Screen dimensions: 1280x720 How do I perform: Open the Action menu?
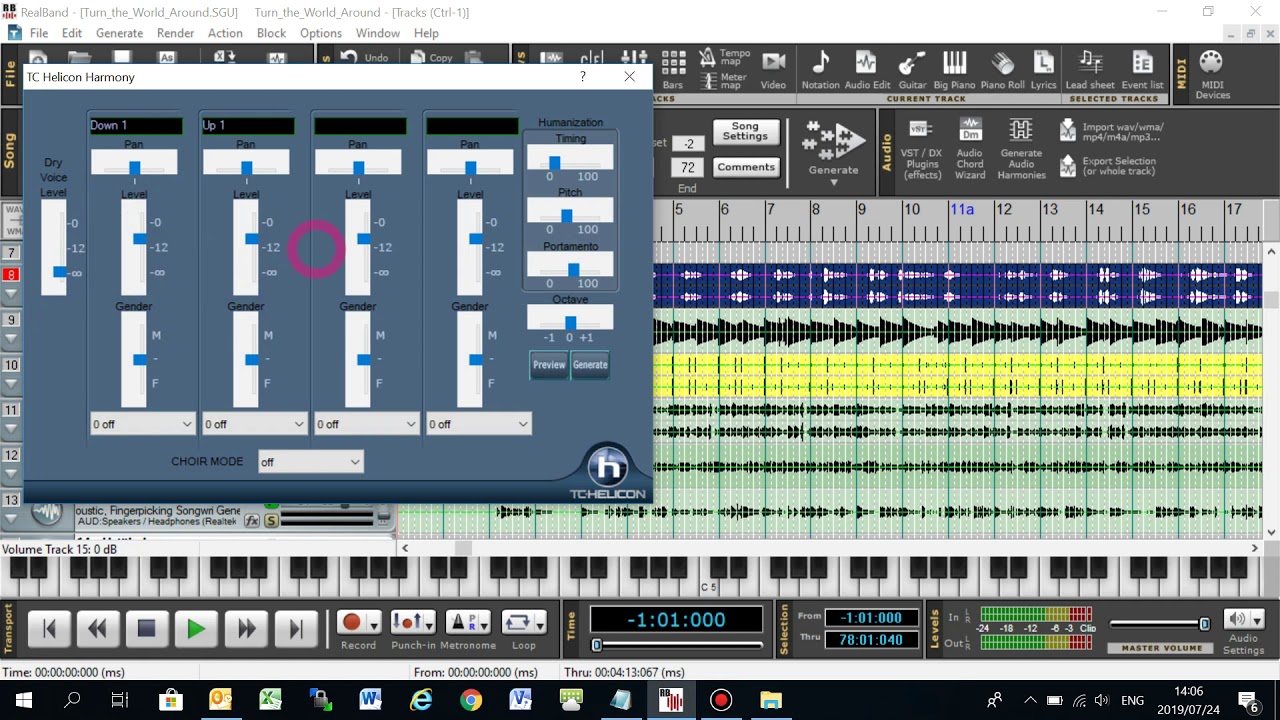[225, 33]
